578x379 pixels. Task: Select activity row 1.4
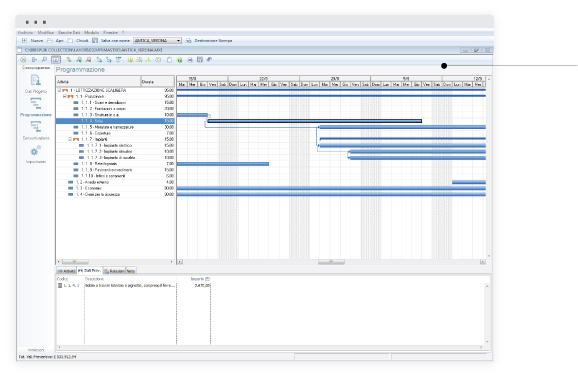click(115, 194)
